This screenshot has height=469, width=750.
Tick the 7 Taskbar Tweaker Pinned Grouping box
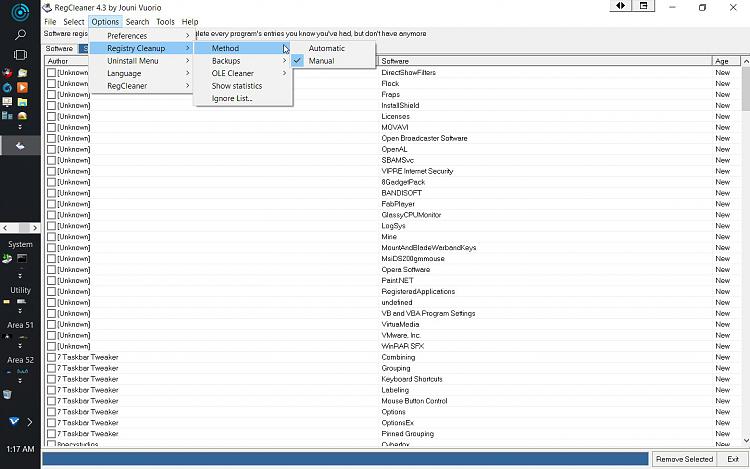click(52, 434)
